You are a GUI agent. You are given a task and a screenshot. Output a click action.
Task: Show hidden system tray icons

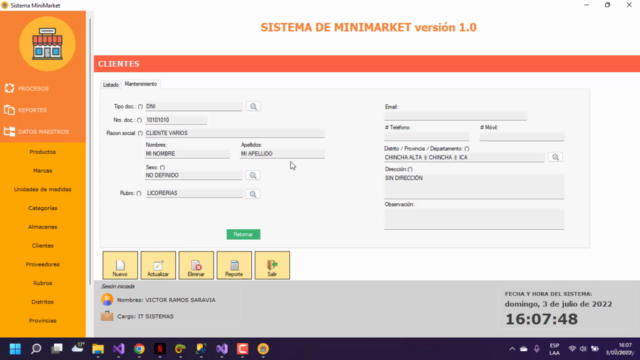(x=512, y=349)
